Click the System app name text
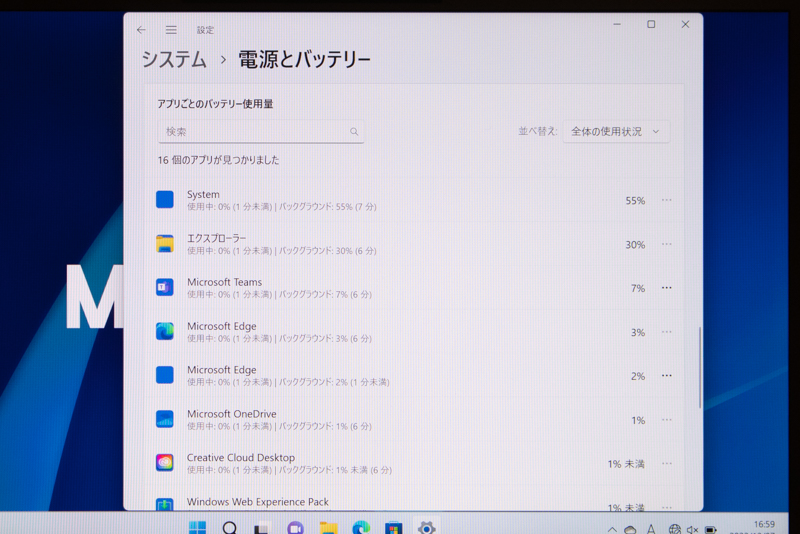The width and height of the screenshot is (800, 534). [203, 194]
